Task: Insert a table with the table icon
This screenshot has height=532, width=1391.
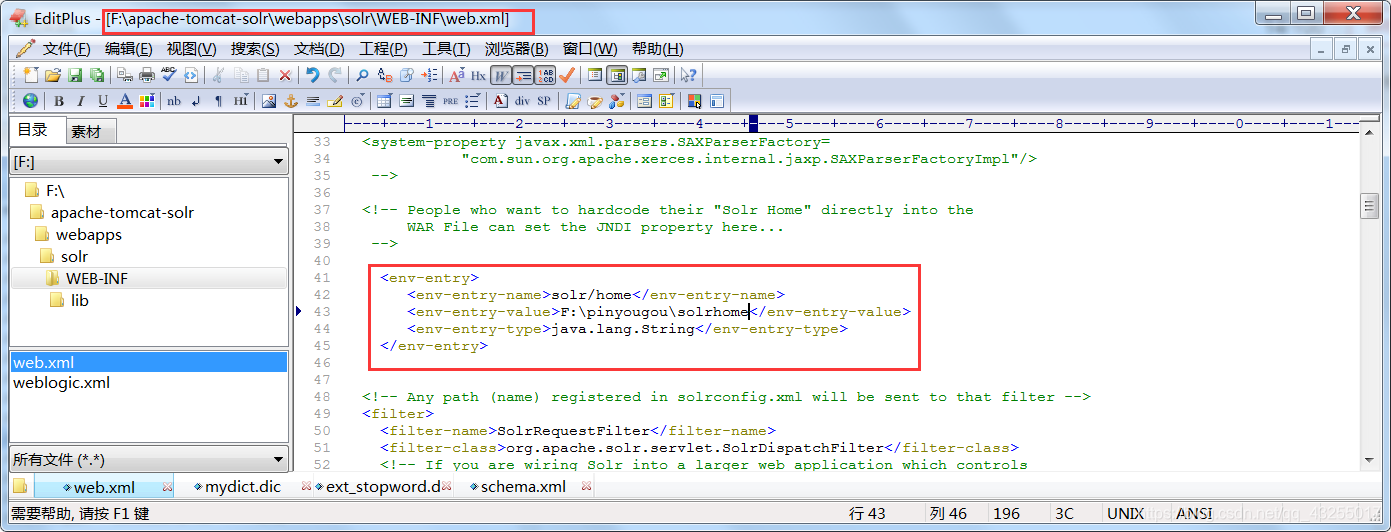Action: [x=384, y=101]
